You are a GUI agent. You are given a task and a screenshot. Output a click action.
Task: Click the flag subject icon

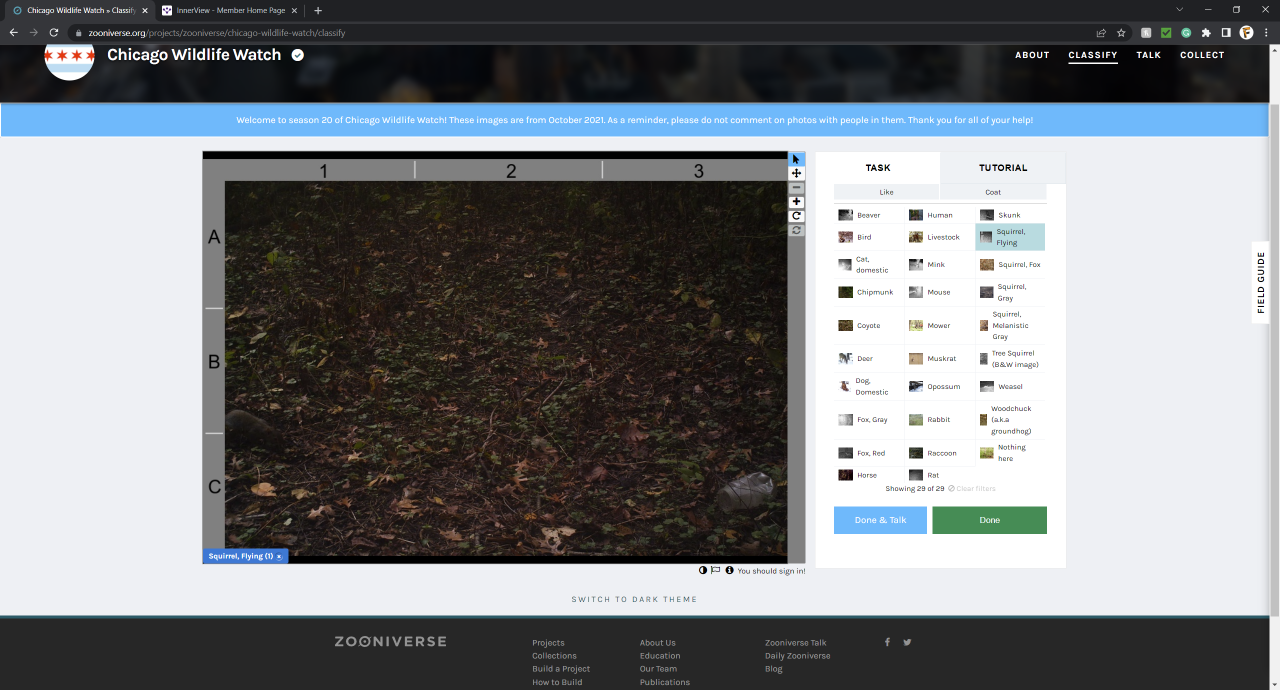[x=716, y=570]
